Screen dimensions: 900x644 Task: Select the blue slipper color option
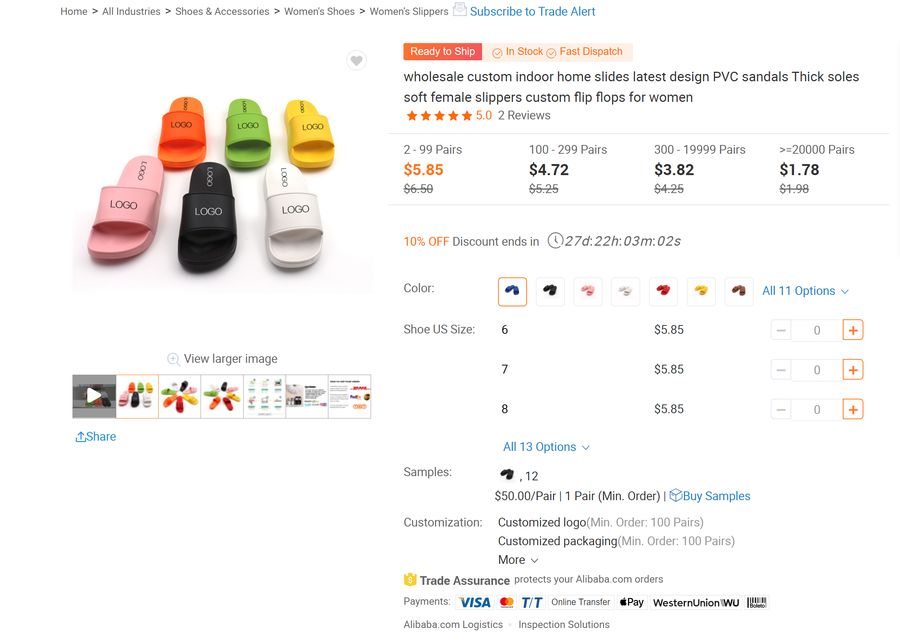513,291
